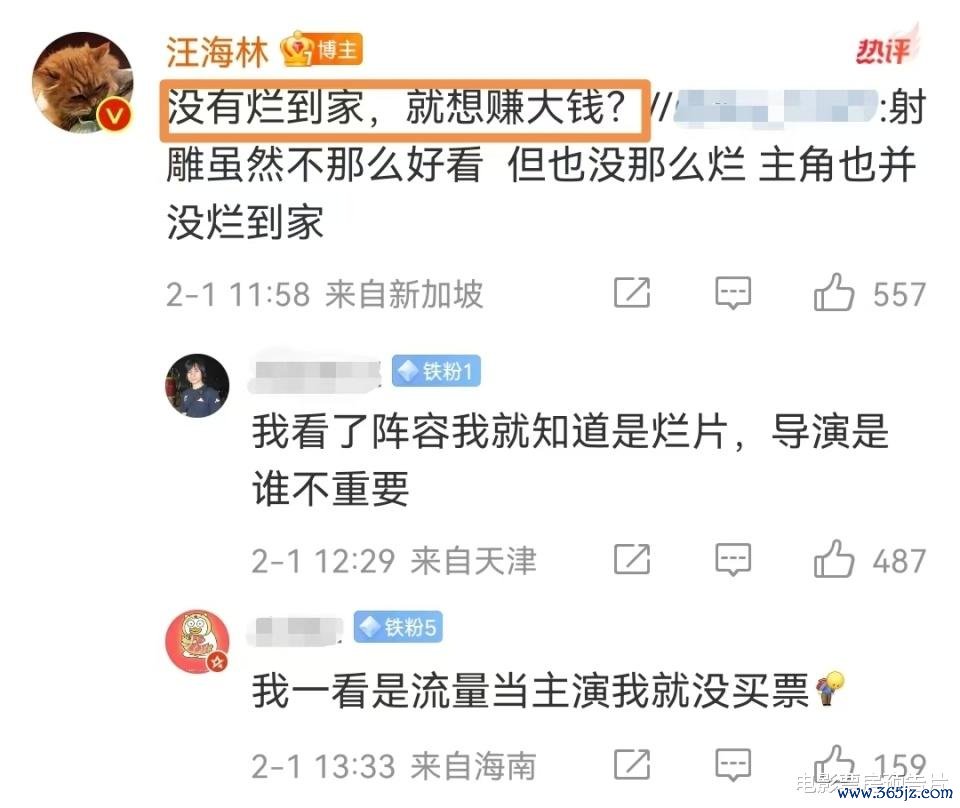Viewport: 960px width, 808px height.
Task: Like 汪海林's comment with 557 likes
Action: click(833, 293)
